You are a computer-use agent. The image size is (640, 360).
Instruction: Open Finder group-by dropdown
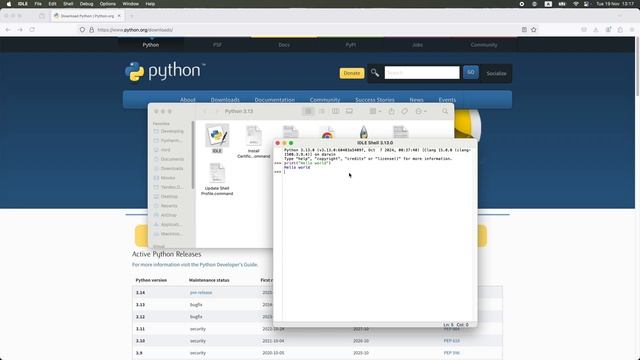click(375, 111)
